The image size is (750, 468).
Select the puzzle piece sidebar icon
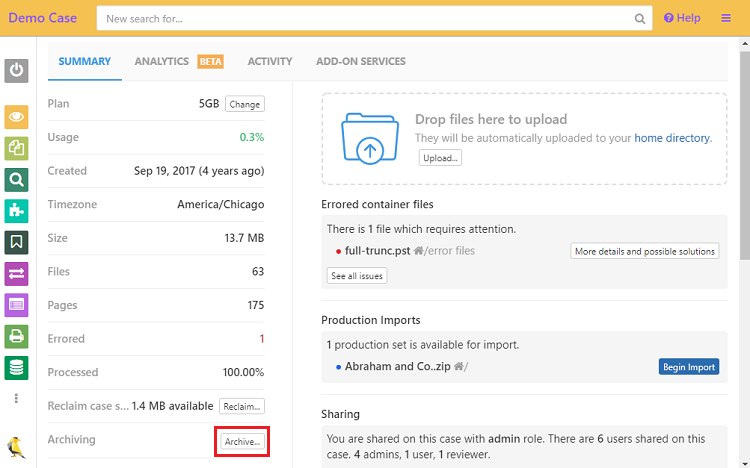point(17,211)
